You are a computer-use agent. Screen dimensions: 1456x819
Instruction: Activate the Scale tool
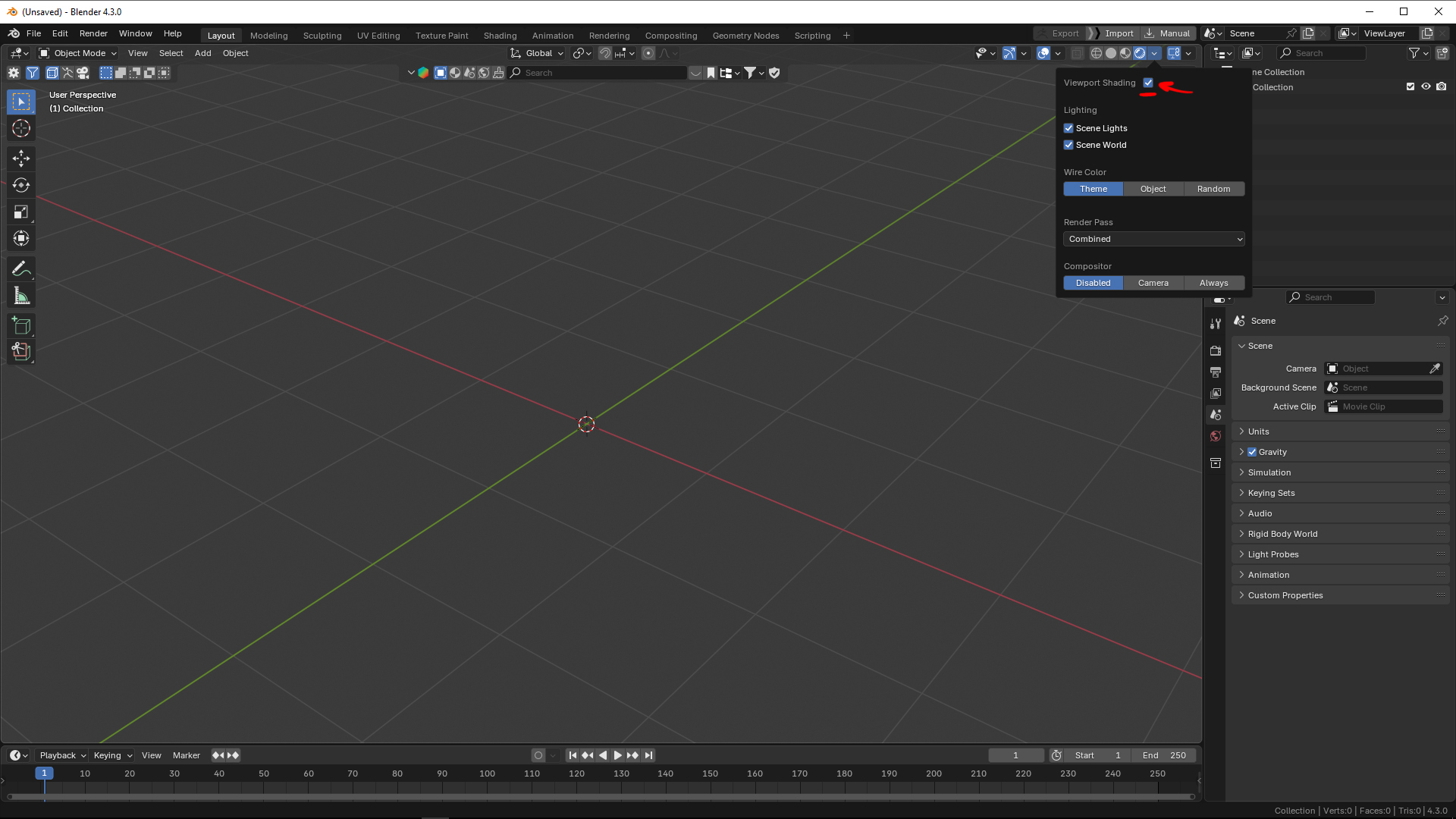(x=21, y=212)
